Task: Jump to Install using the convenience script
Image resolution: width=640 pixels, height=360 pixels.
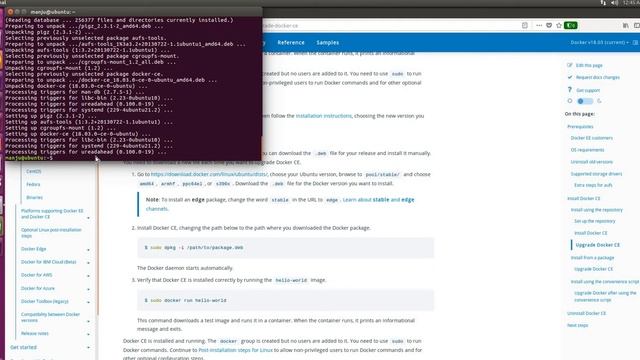Action: click(x=604, y=282)
